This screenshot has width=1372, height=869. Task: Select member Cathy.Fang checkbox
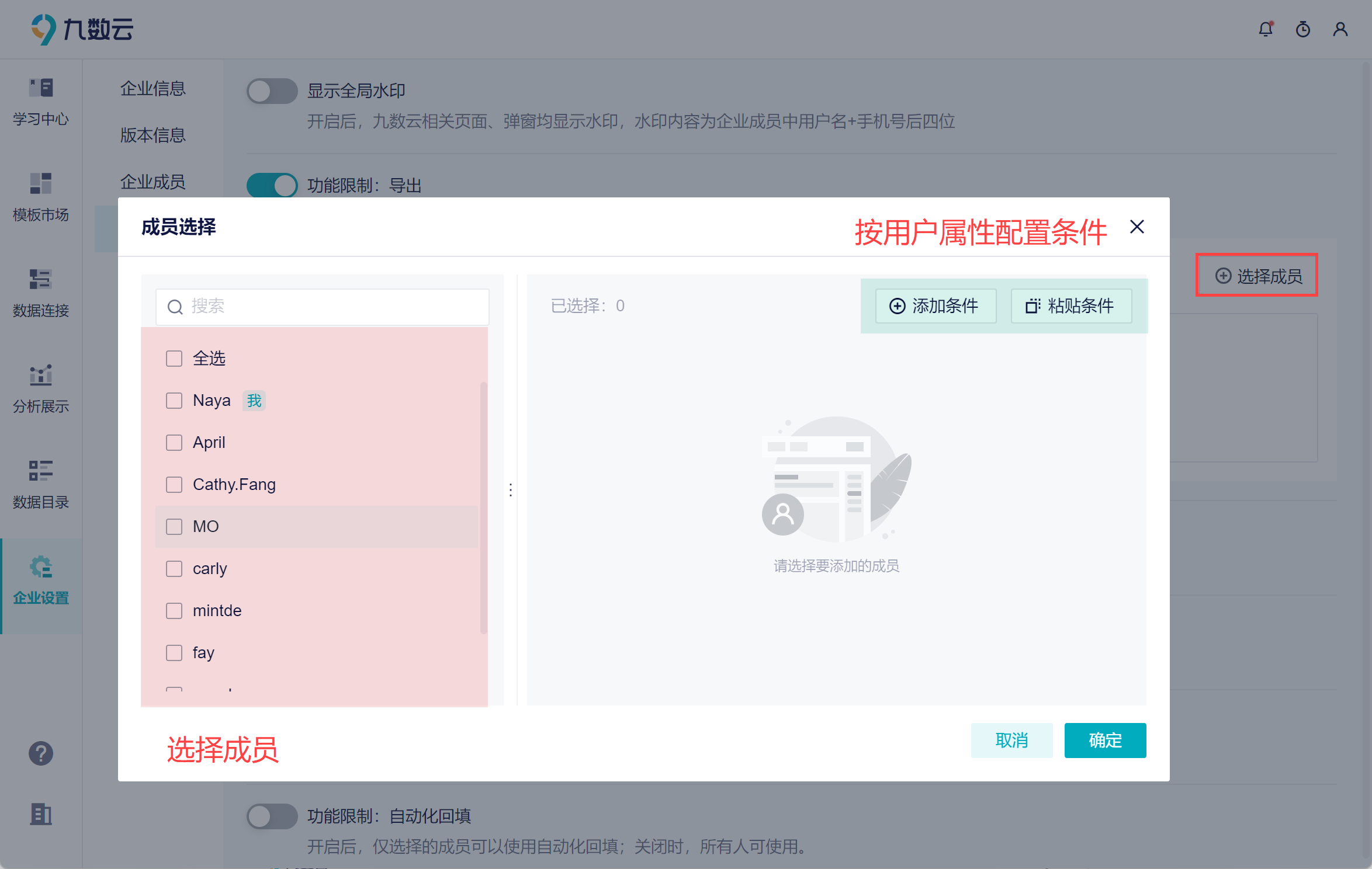[x=174, y=485]
